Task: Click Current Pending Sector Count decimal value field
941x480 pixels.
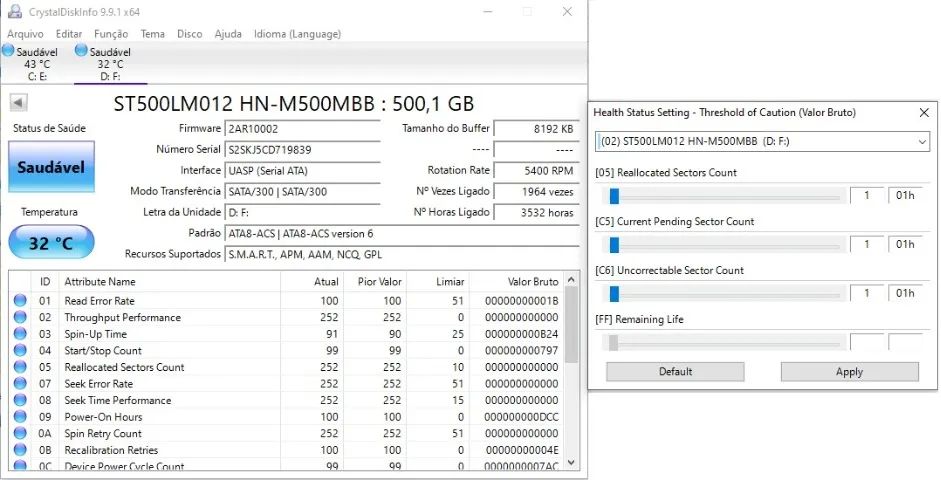Action: 867,244
